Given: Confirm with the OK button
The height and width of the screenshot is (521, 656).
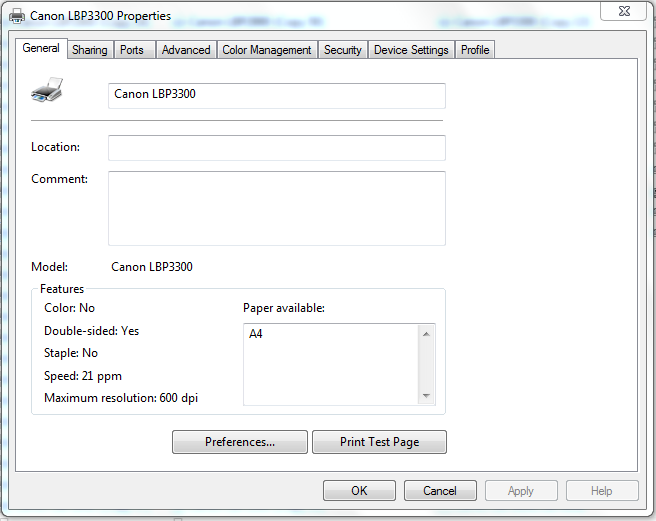Looking at the screenshot, I should [x=359, y=490].
